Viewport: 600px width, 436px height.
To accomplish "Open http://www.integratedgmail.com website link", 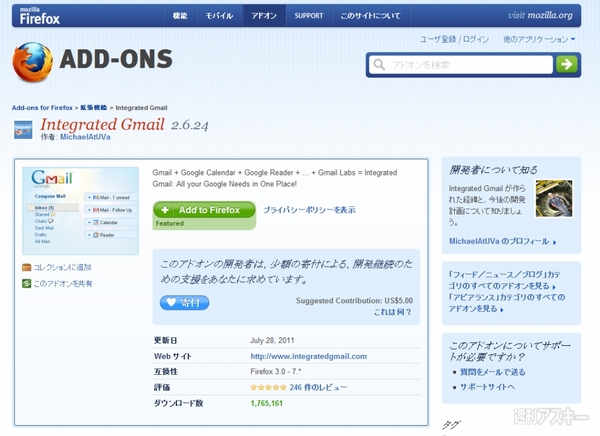I will point(308,356).
